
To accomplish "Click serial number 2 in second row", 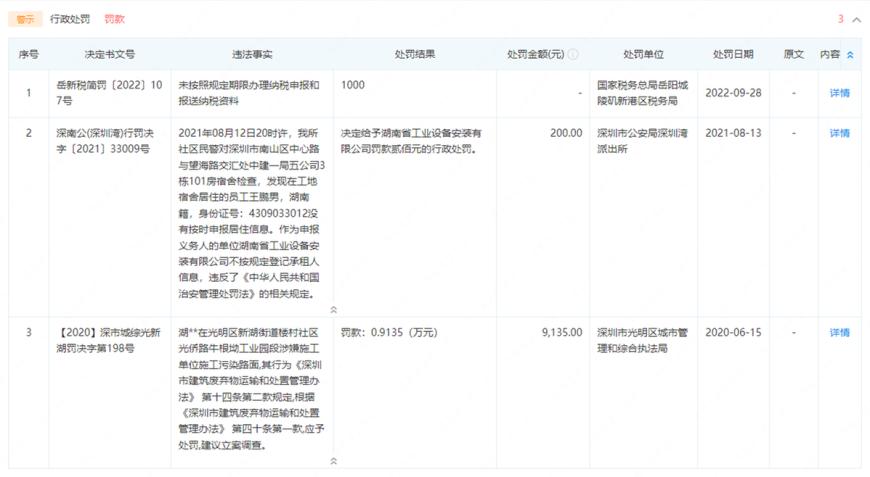I will click(x=28, y=133).
